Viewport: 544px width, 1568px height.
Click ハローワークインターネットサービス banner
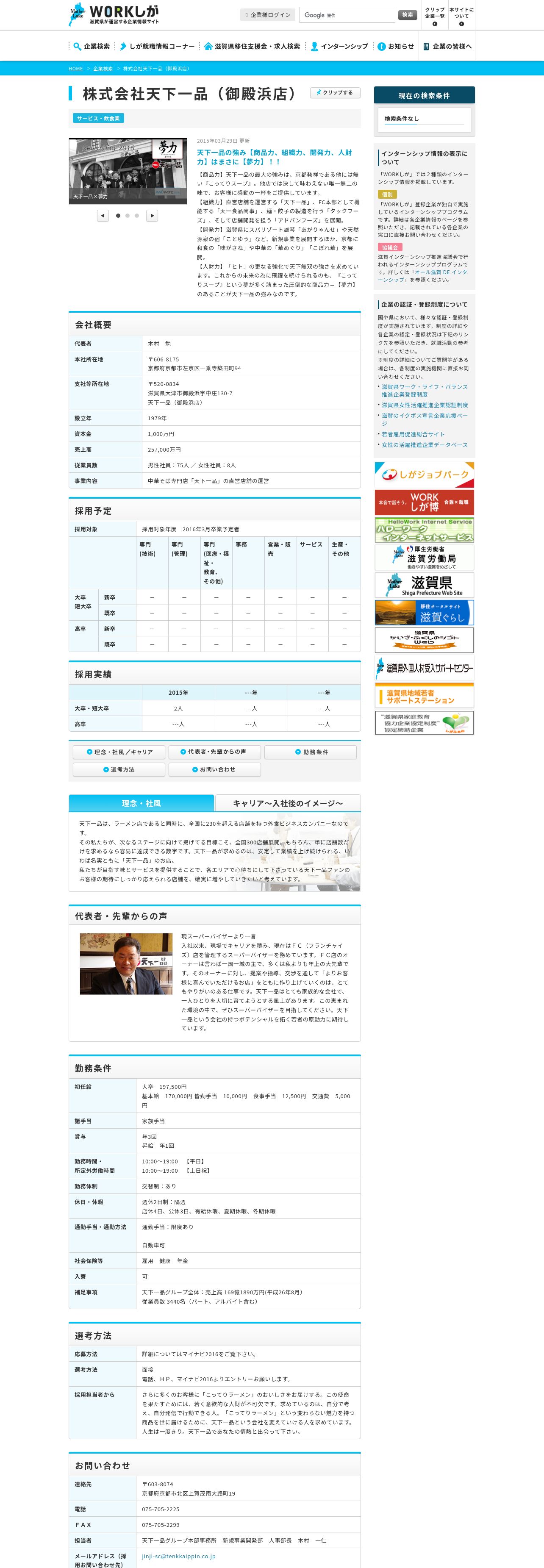[x=424, y=530]
